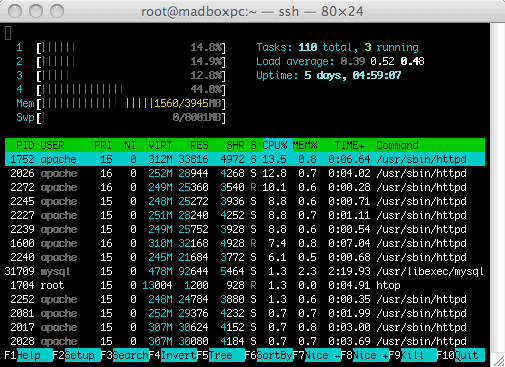The height and width of the screenshot is (367, 505).
Task: Select the htop process row 1704
Action: (245, 285)
